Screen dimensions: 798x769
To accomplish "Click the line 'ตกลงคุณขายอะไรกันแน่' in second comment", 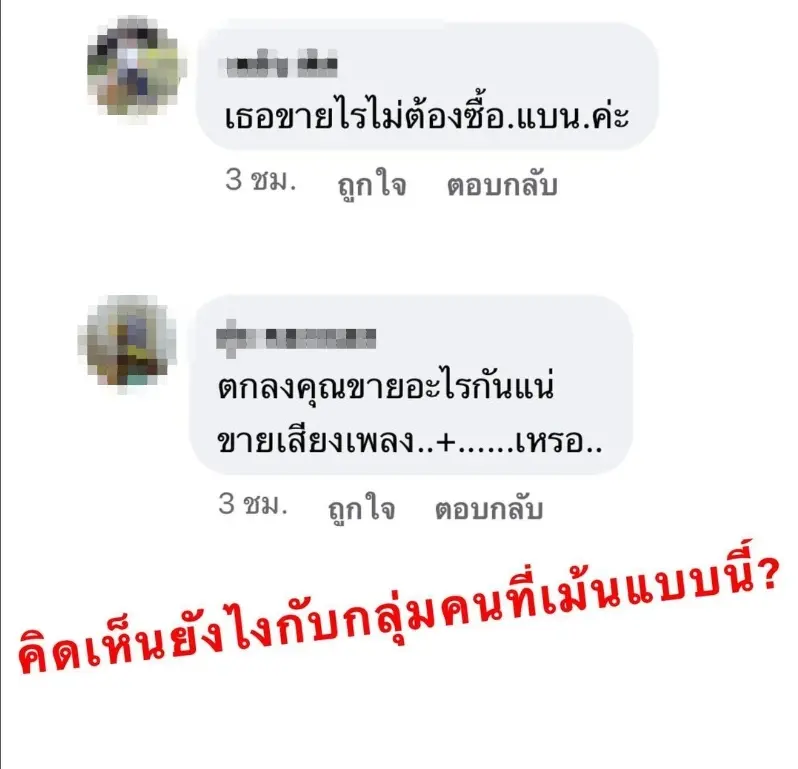I will (385, 385).
